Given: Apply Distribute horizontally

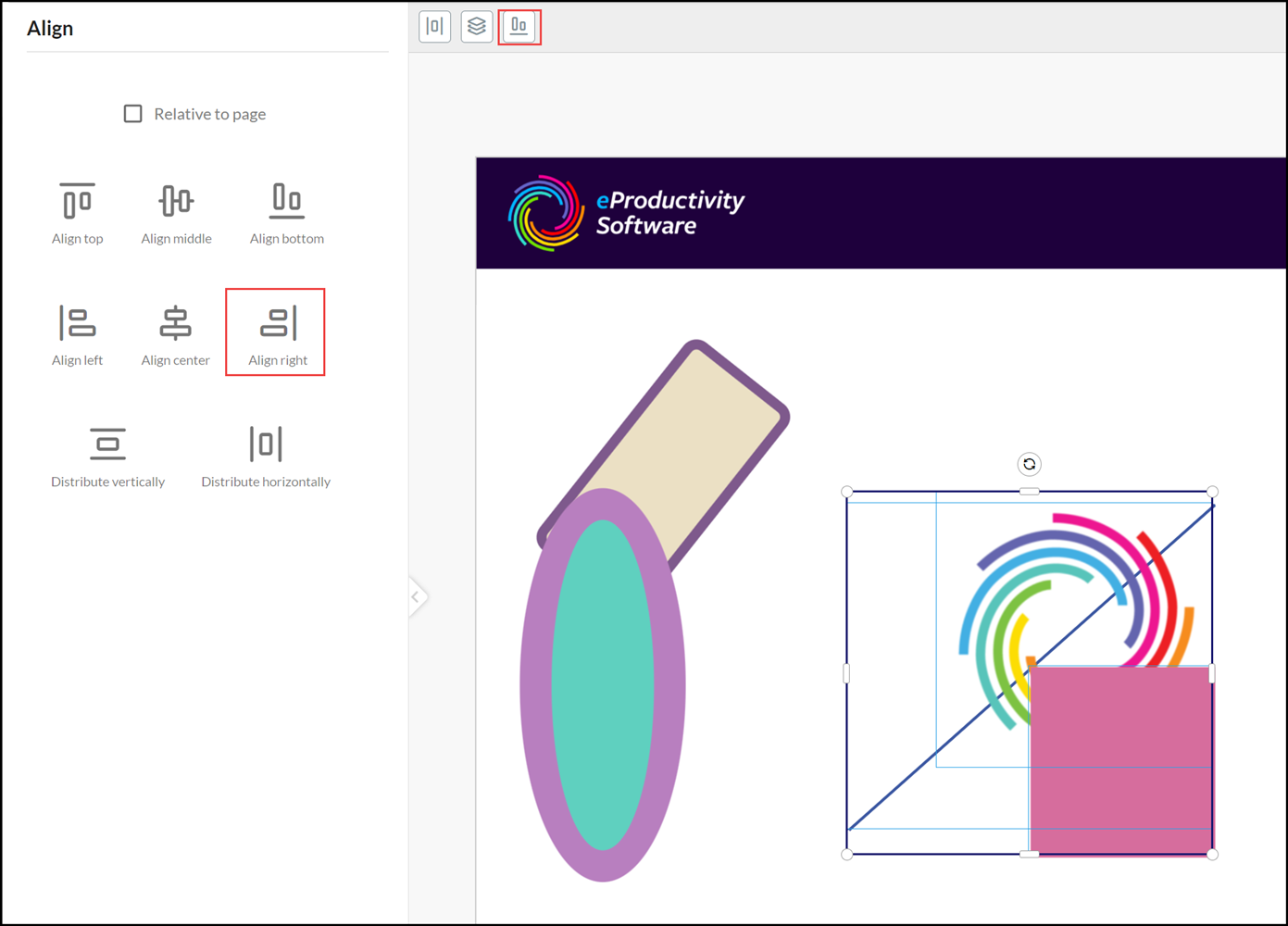Looking at the screenshot, I should [x=266, y=444].
